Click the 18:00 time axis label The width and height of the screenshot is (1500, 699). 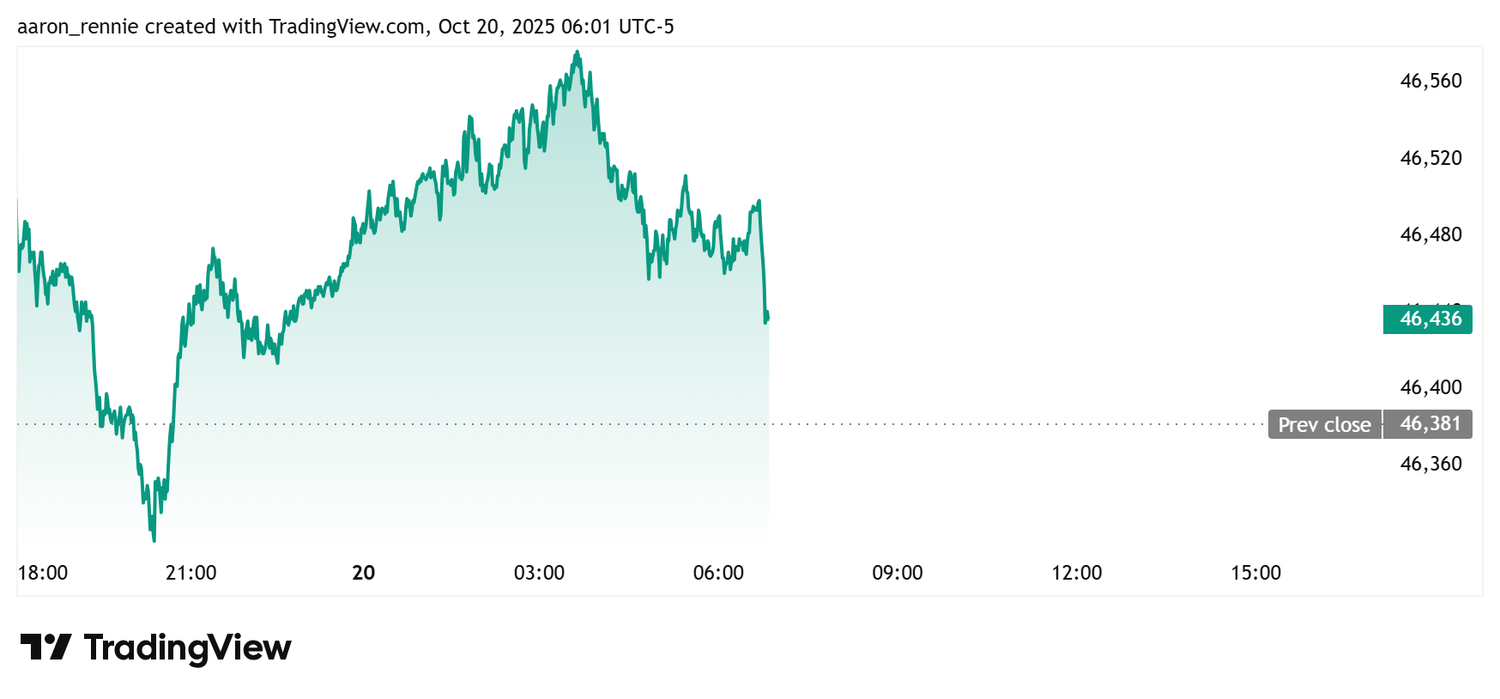point(43,573)
